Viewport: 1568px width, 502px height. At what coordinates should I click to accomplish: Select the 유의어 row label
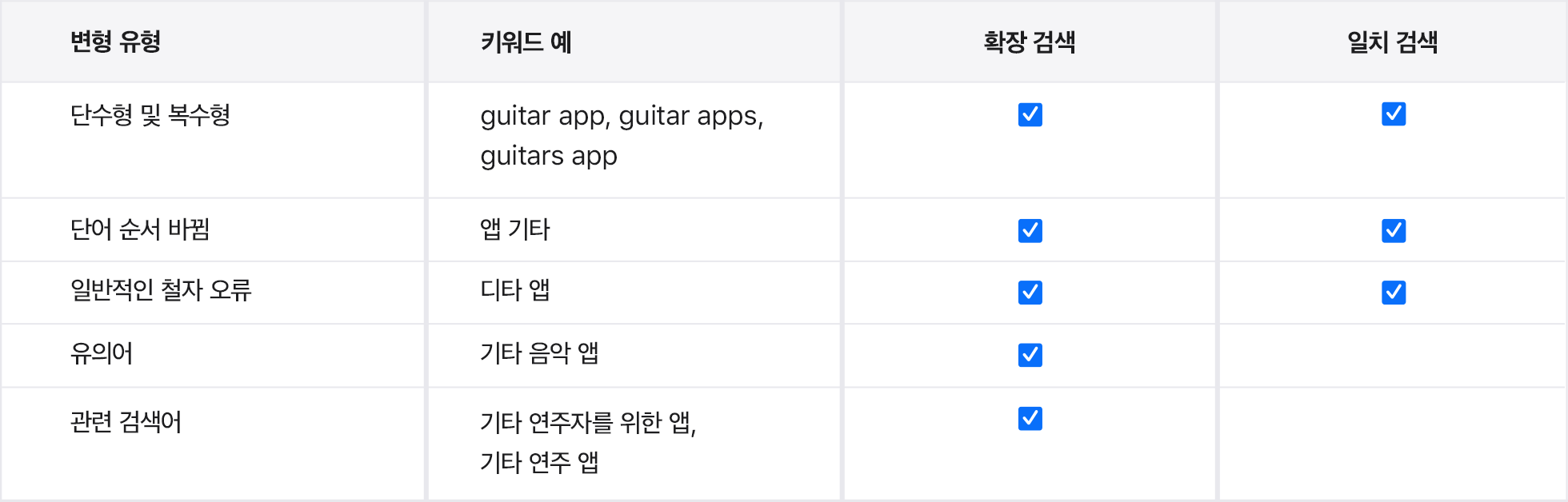pos(102,353)
